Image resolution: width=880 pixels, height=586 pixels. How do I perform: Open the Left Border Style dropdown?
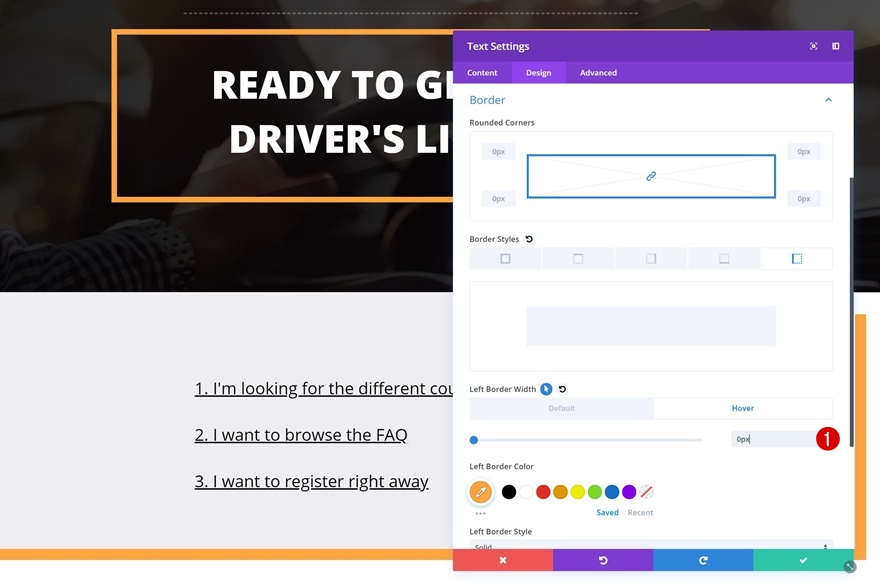point(651,545)
